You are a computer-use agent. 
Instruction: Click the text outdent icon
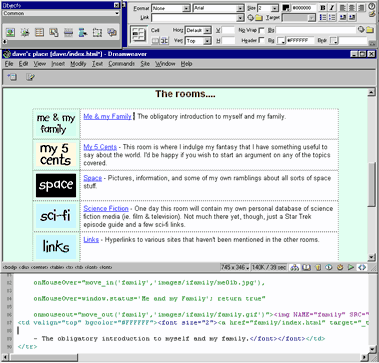click(x=342, y=18)
